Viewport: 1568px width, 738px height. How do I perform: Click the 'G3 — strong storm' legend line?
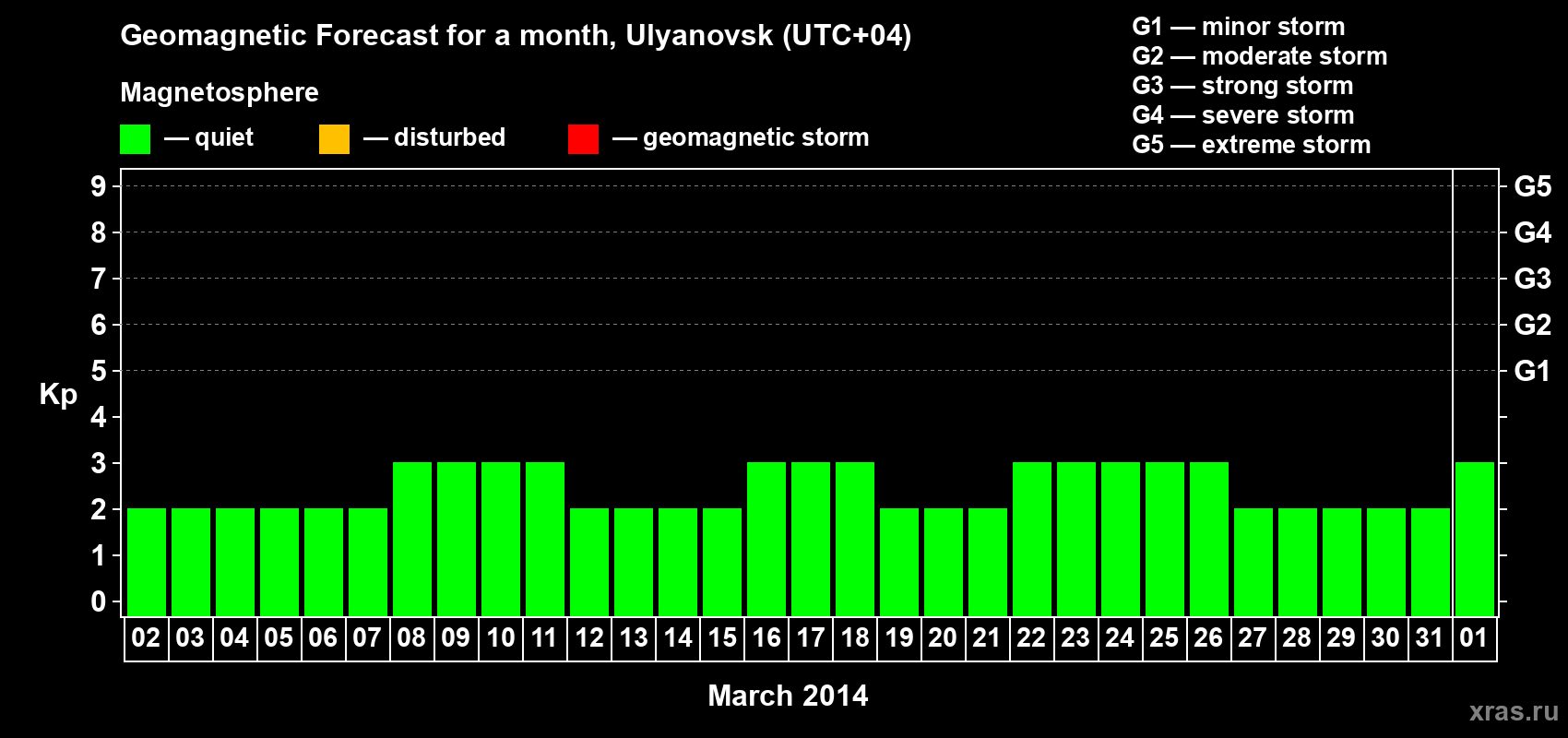(x=1242, y=86)
